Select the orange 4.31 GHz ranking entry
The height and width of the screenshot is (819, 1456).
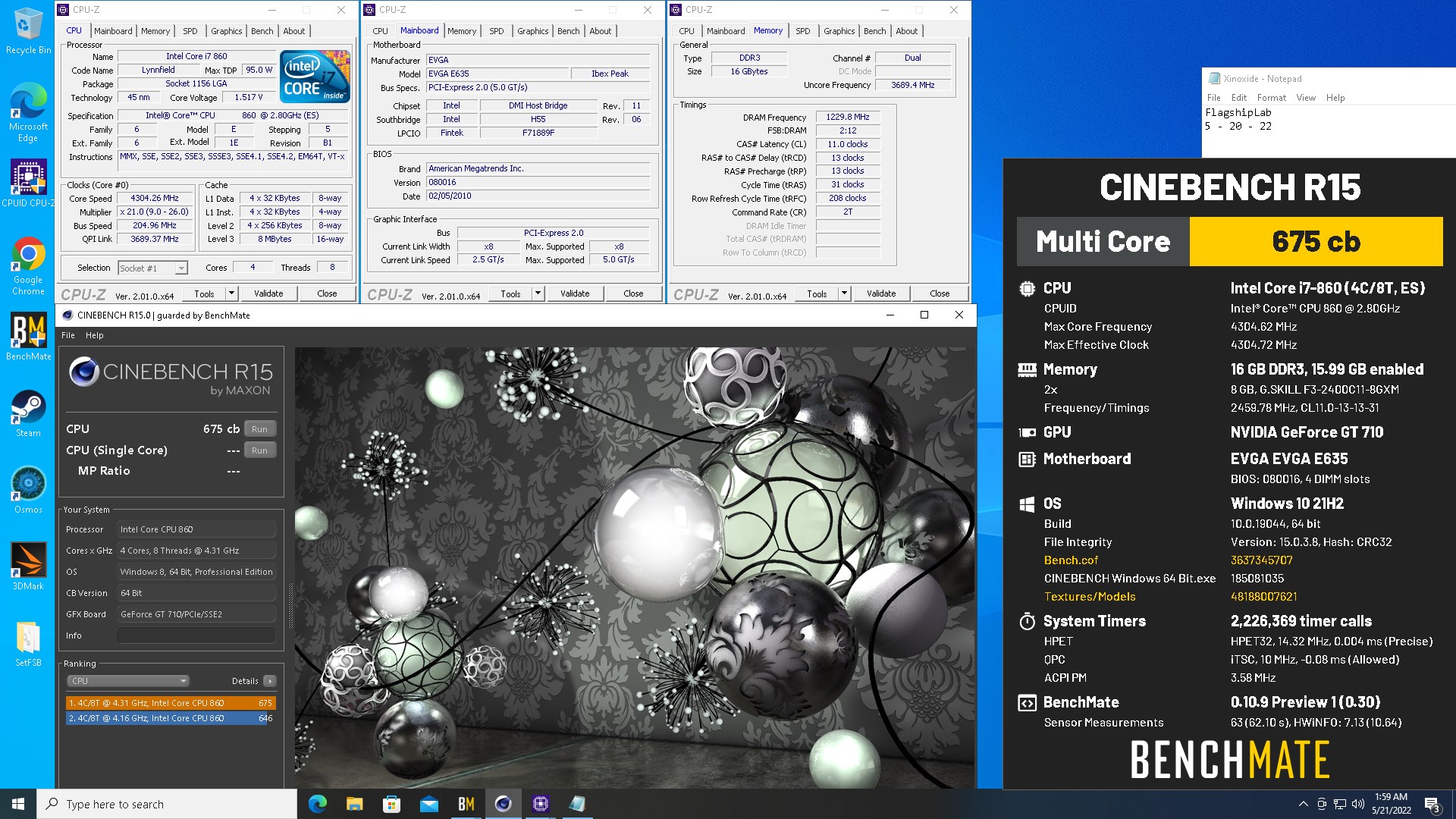[x=171, y=703]
